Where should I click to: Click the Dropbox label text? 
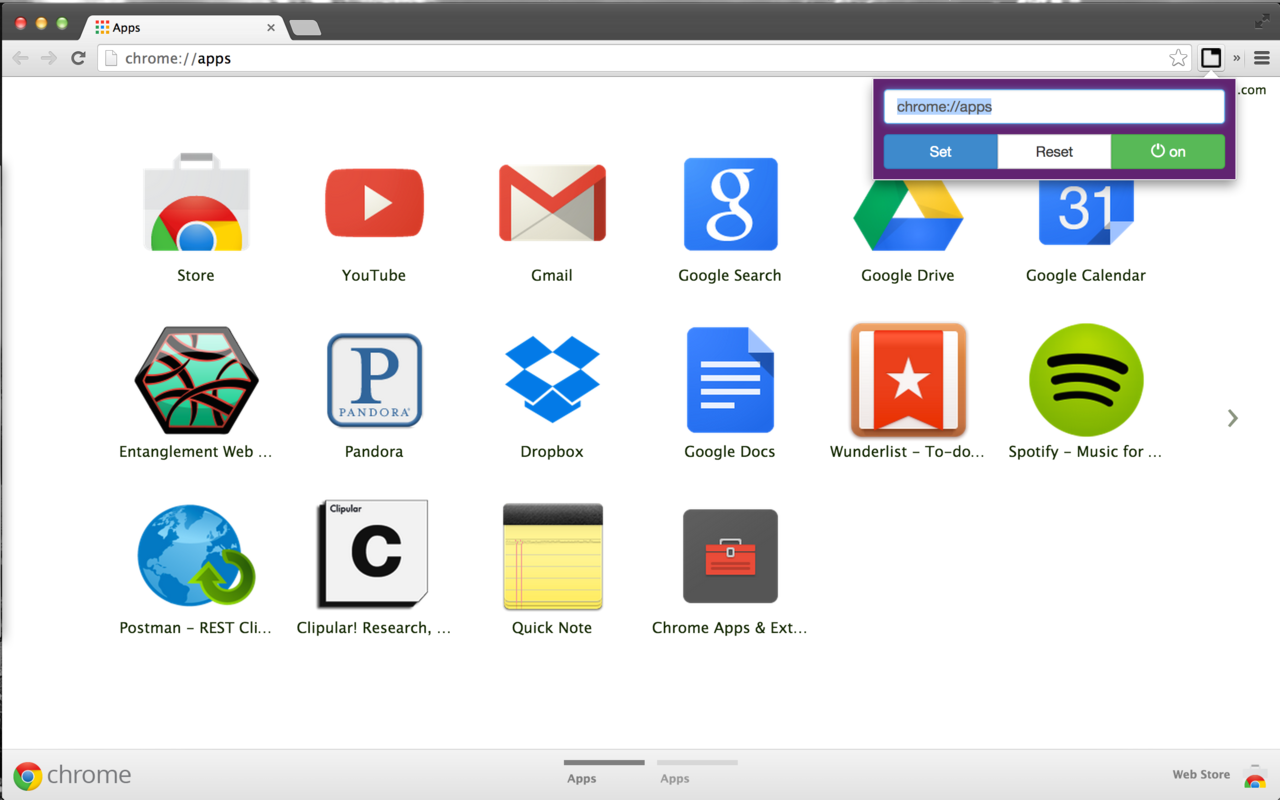552,451
